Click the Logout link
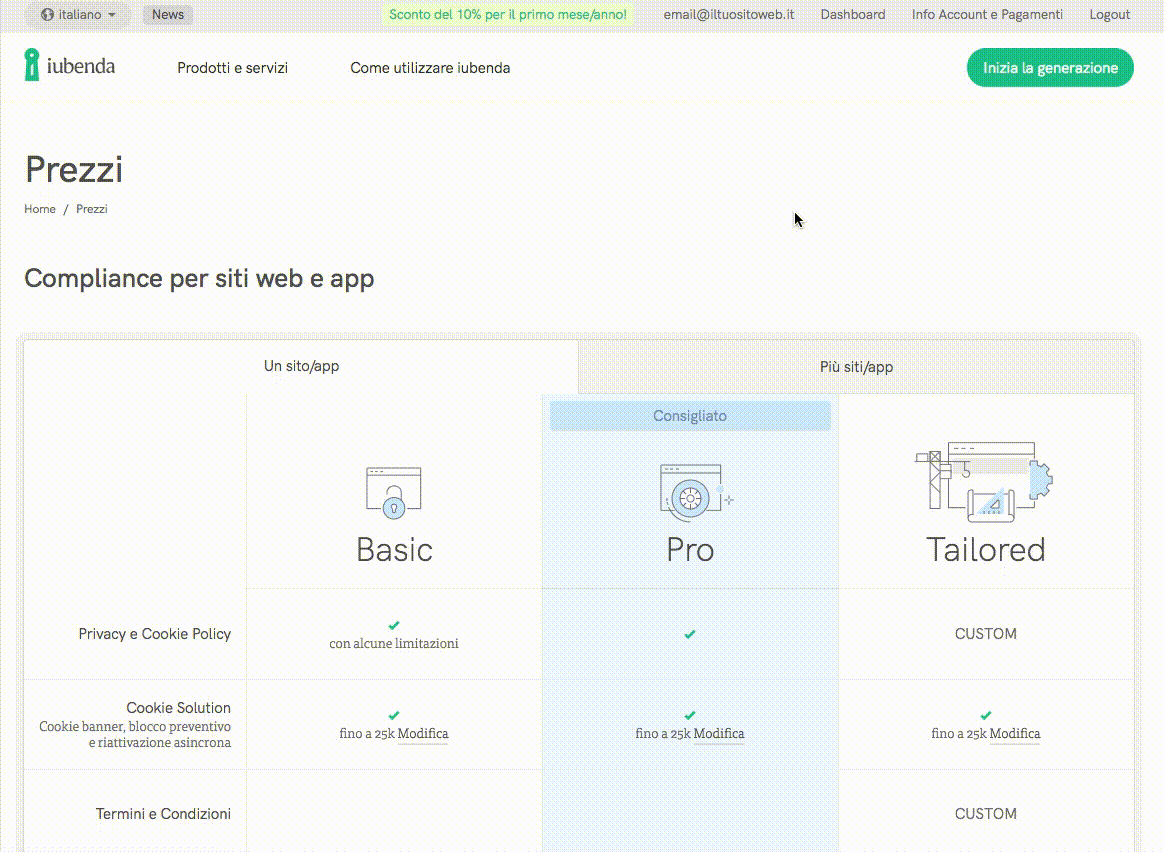This screenshot has height=852, width=1164. click(1110, 15)
